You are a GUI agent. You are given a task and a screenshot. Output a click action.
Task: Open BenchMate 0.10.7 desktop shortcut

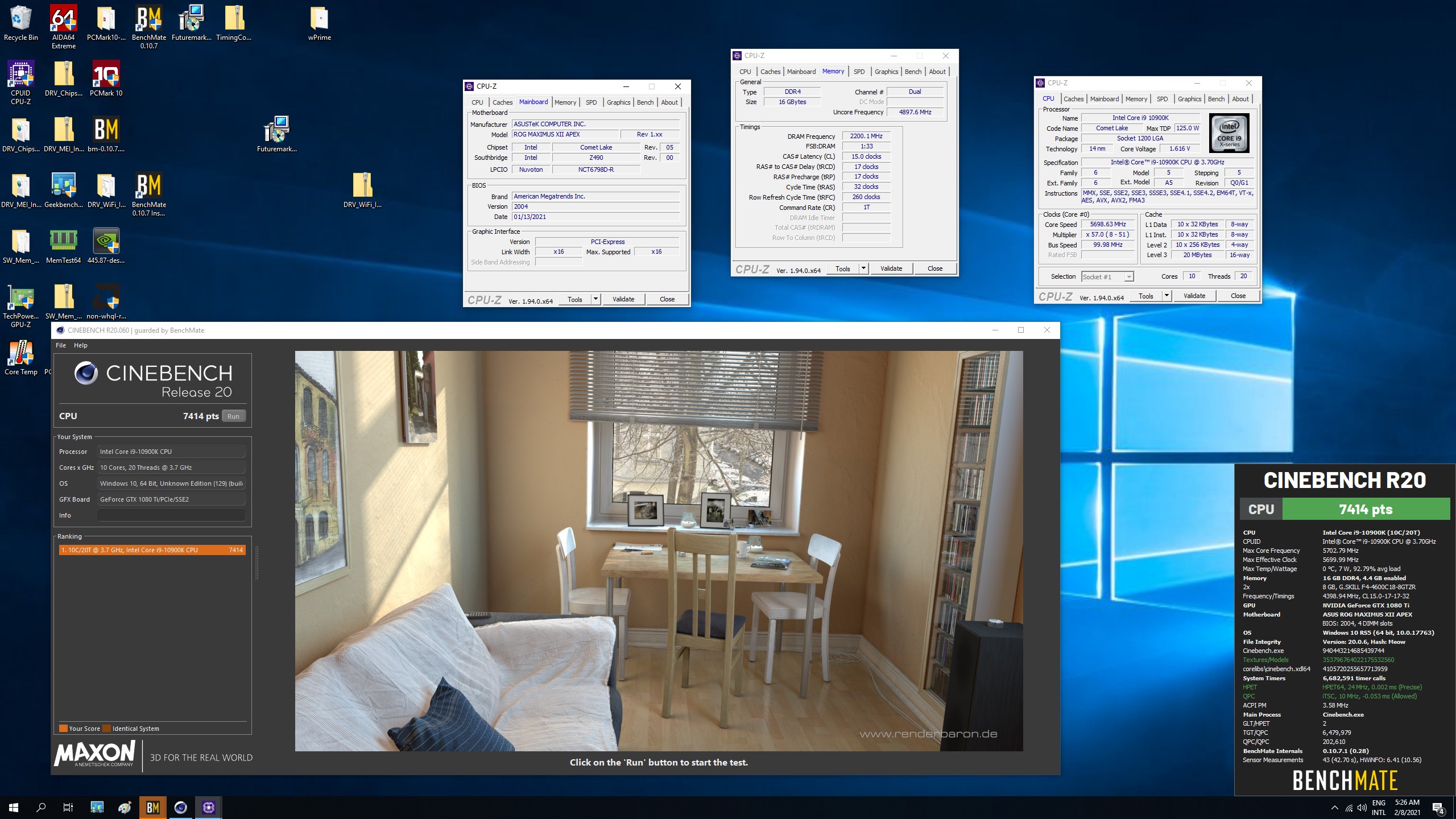click(x=149, y=27)
